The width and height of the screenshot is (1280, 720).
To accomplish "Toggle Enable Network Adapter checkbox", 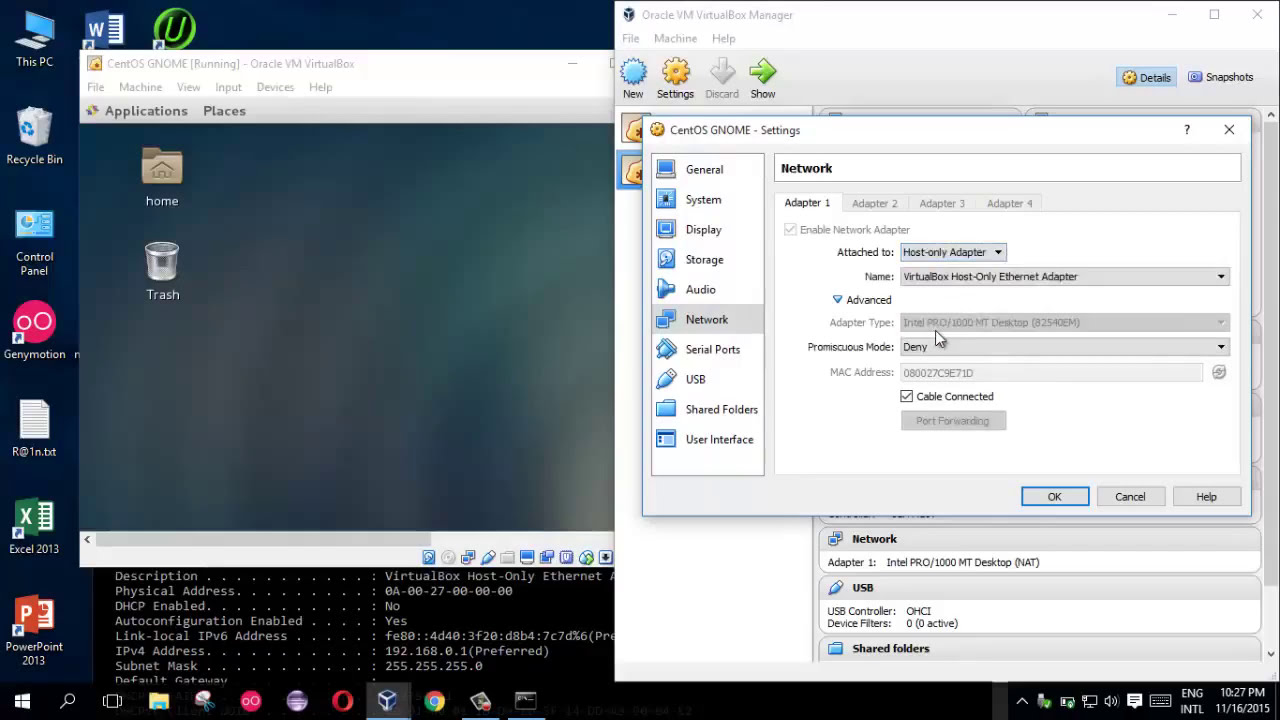I will coord(790,229).
